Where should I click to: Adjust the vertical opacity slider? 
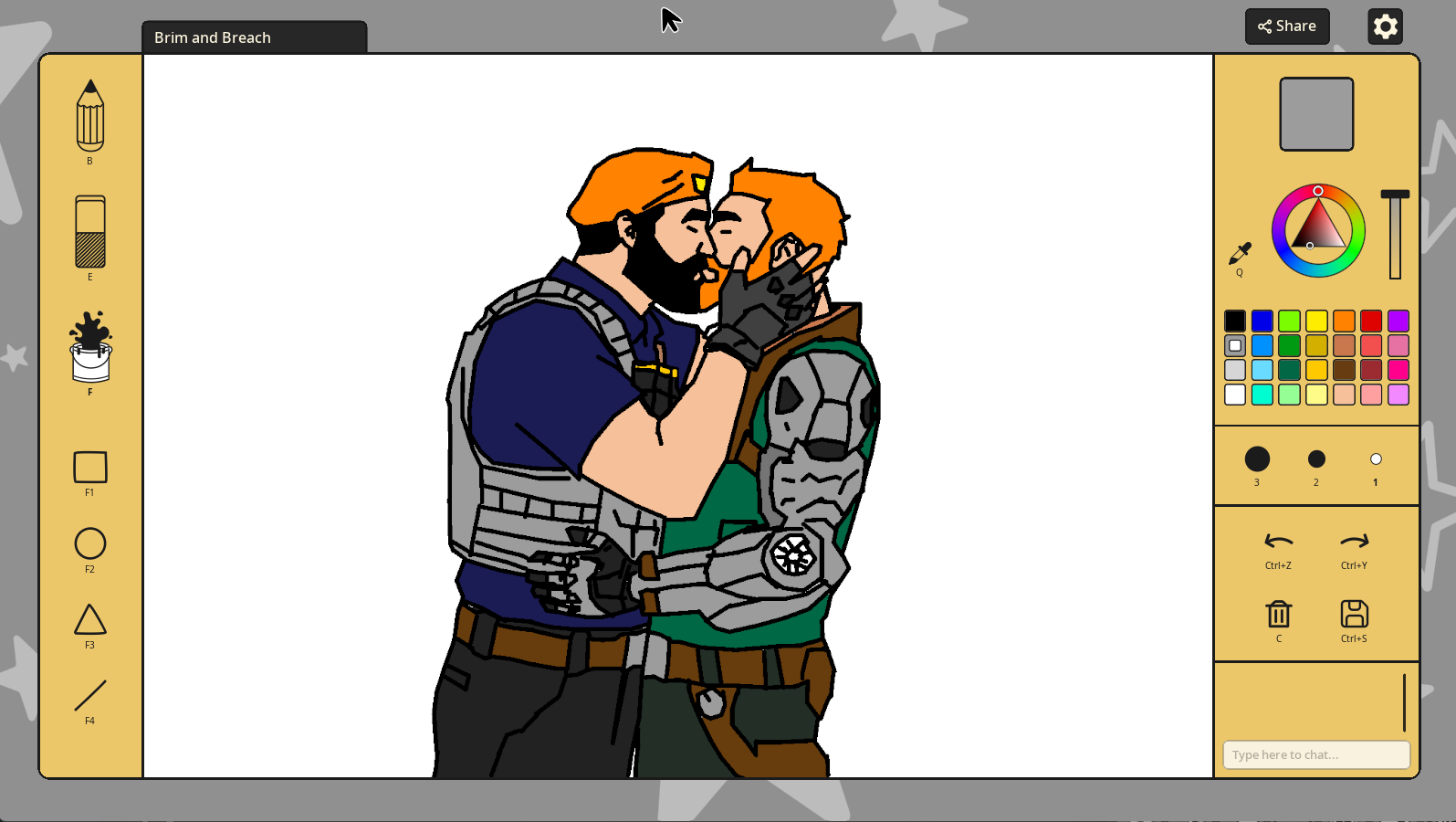(x=1395, y=235)
